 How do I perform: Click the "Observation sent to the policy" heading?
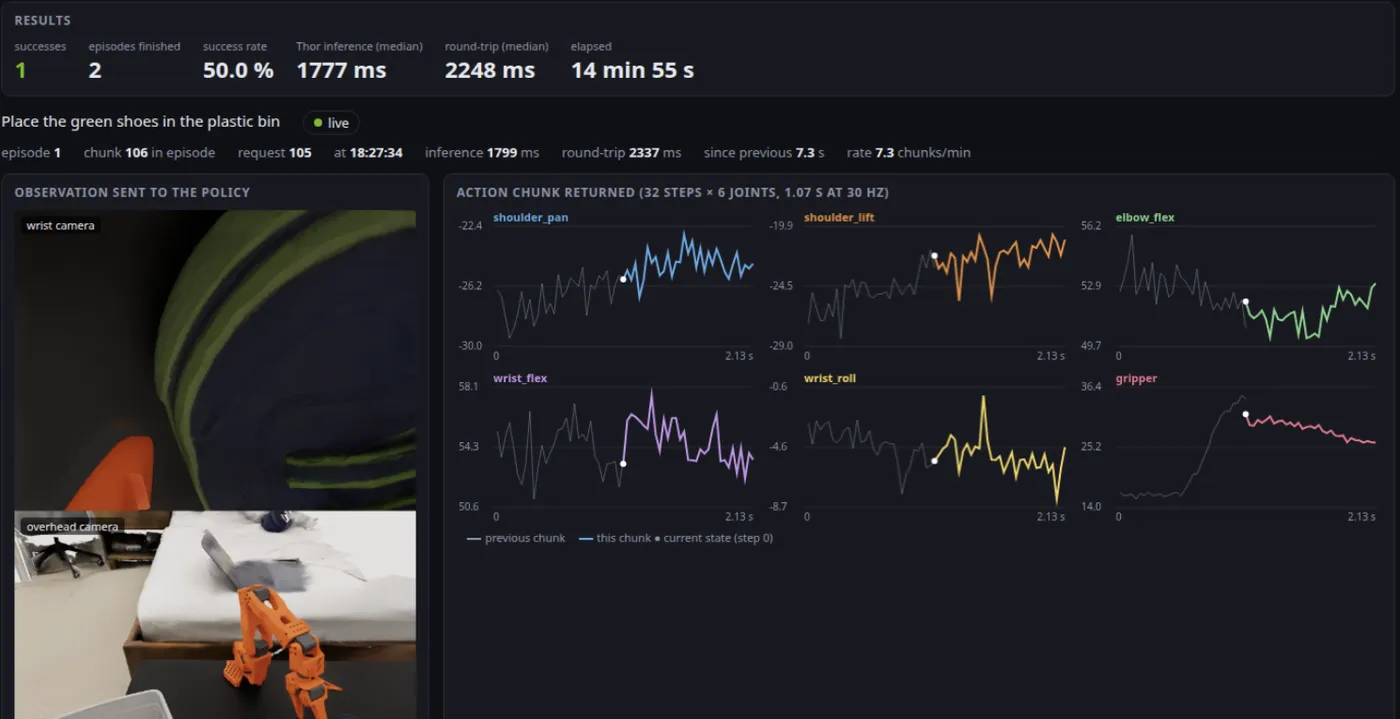tap(132, 193)
